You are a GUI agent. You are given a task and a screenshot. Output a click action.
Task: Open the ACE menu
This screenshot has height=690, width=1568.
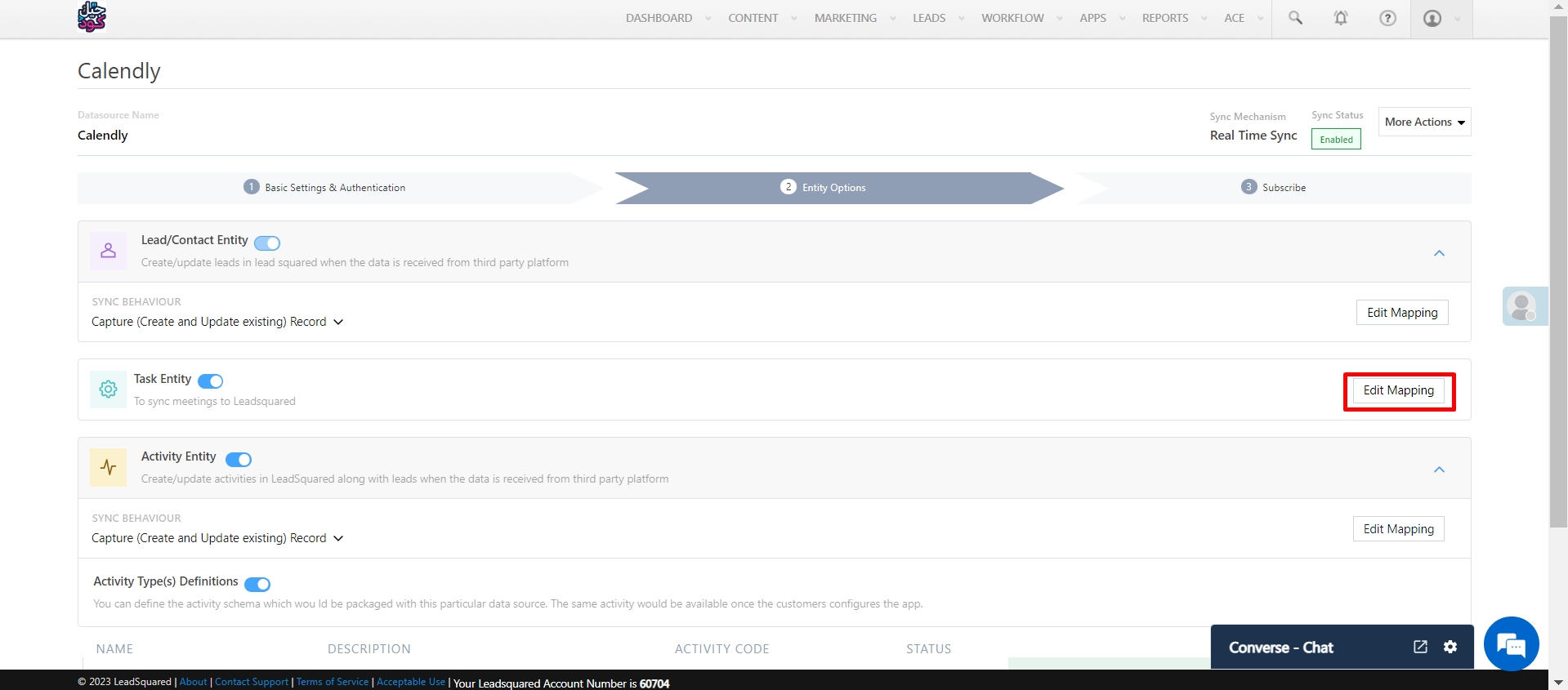pyautogui.click(x=1234, y=18)
